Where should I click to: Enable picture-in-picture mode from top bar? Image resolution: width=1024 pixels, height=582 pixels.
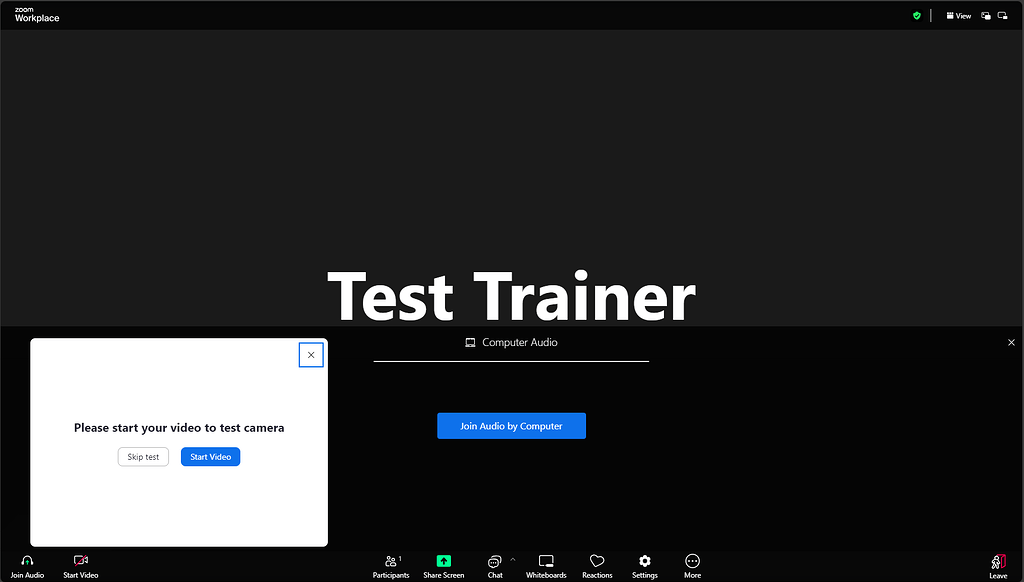coord(985,15)
